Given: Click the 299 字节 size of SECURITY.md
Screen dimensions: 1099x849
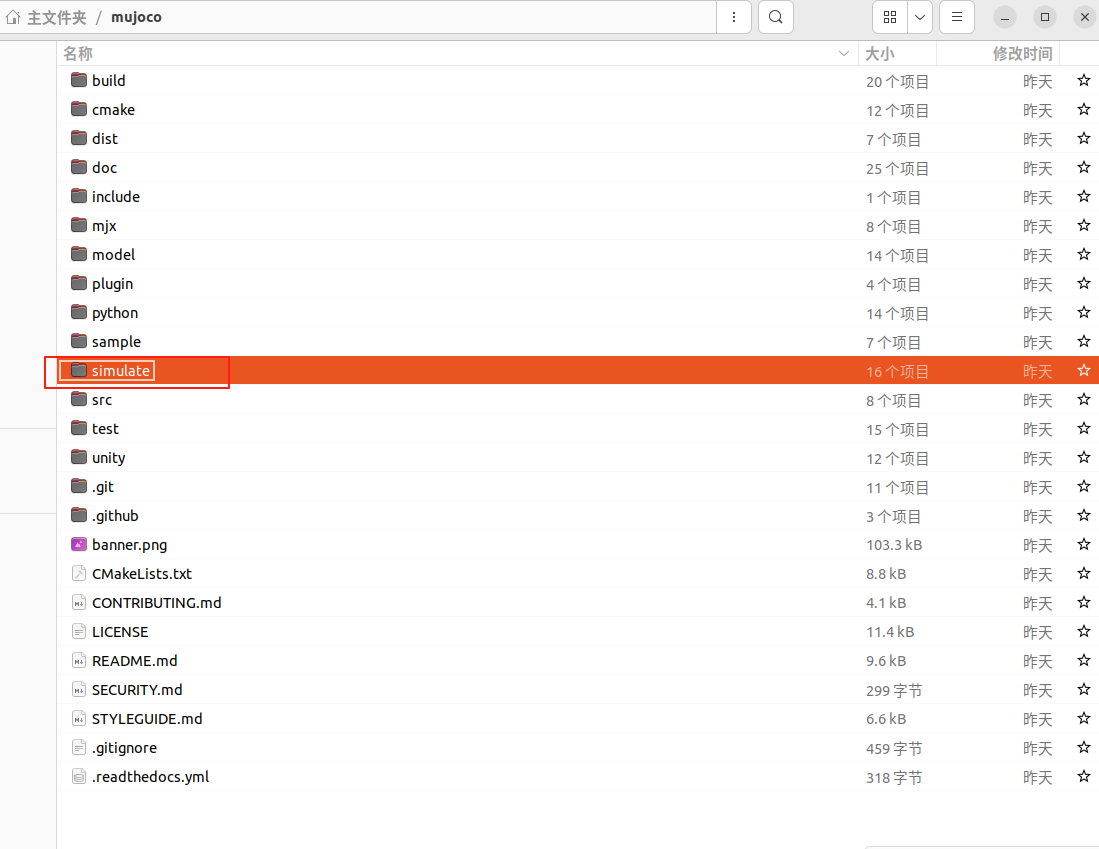Looking at the screenshot, I should (x=894, y=691).
